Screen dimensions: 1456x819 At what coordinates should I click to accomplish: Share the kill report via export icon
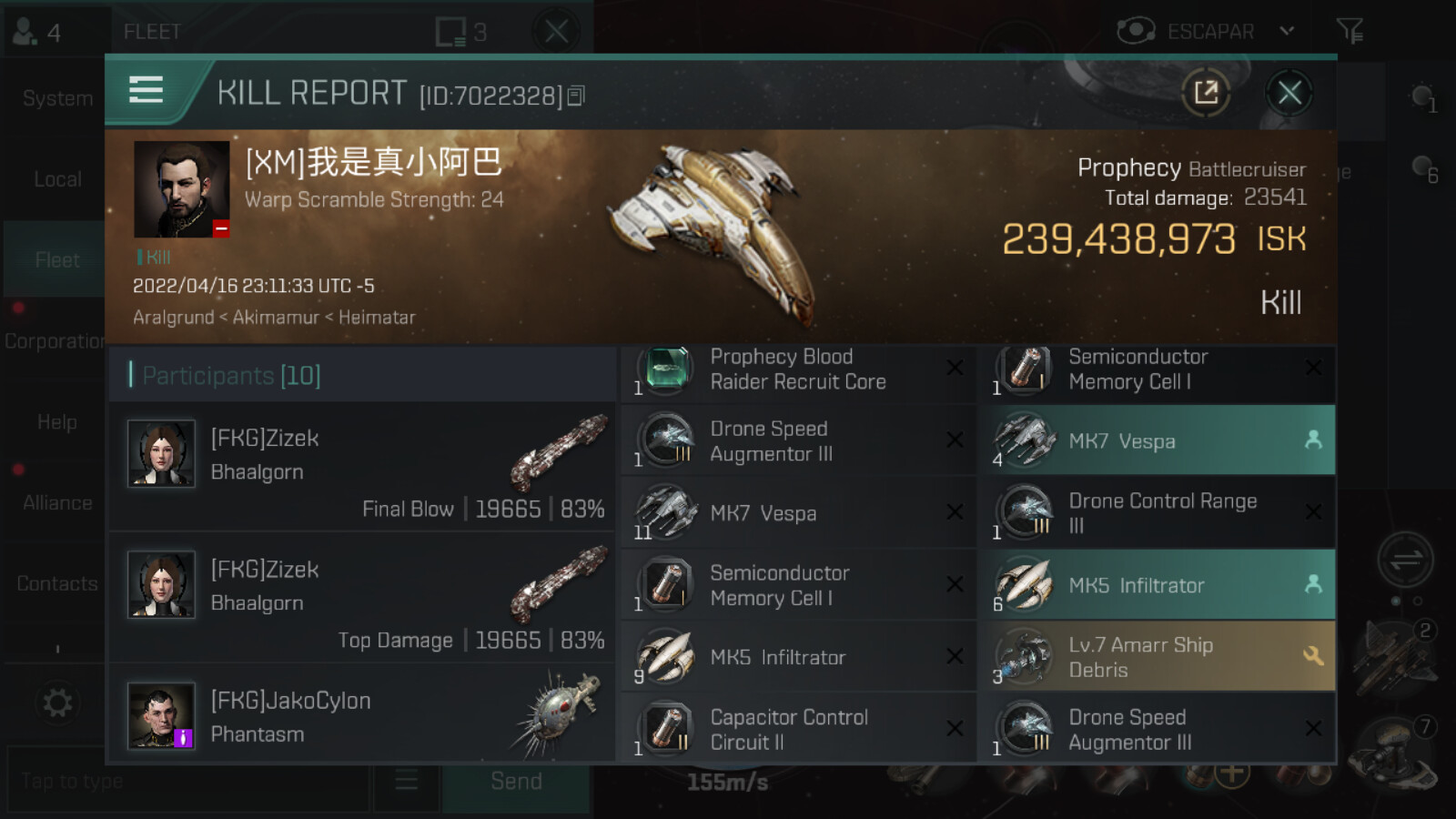[x=1206, y=92]
